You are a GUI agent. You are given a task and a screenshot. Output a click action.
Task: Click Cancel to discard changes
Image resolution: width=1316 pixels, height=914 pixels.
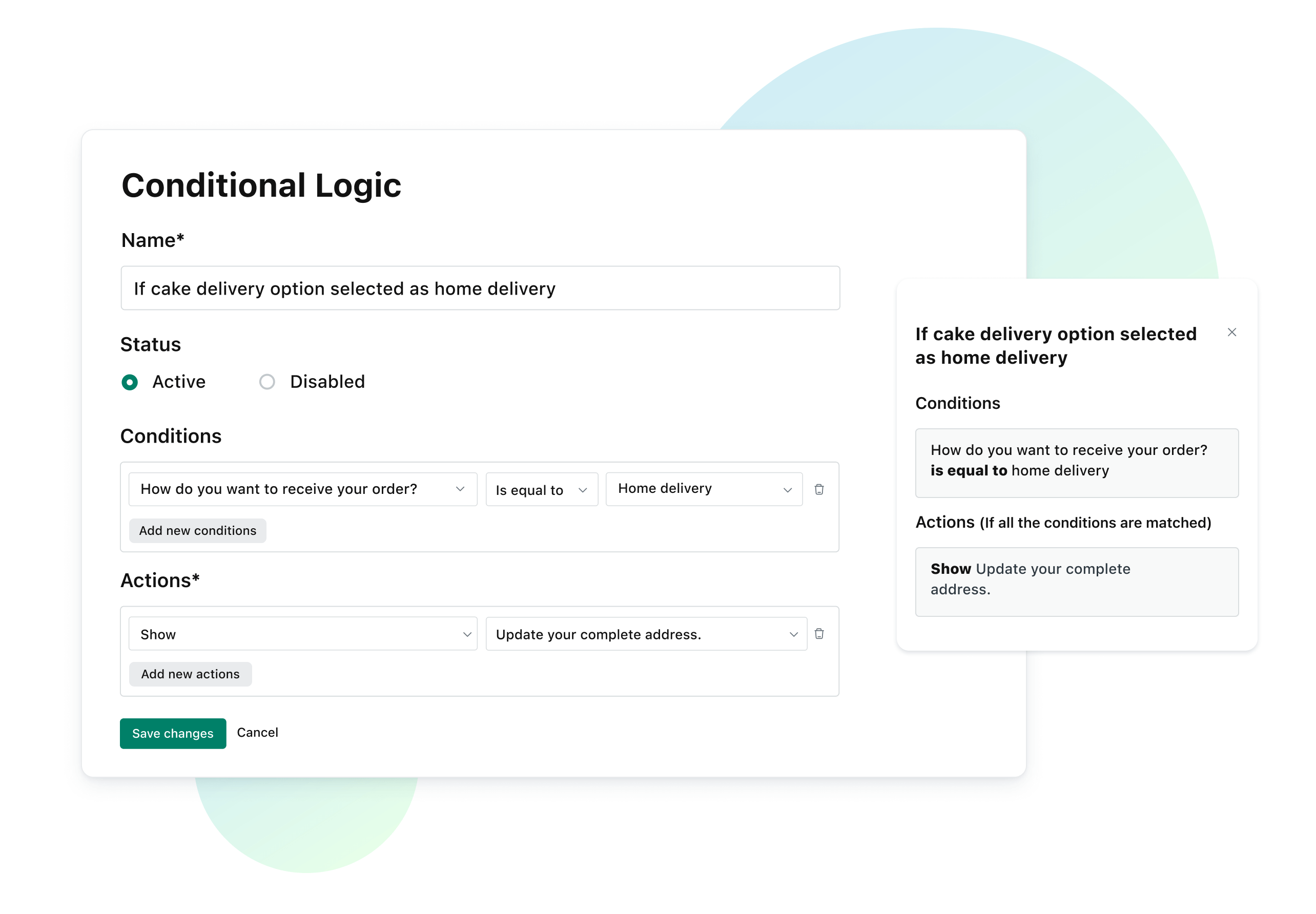(257, 733)
